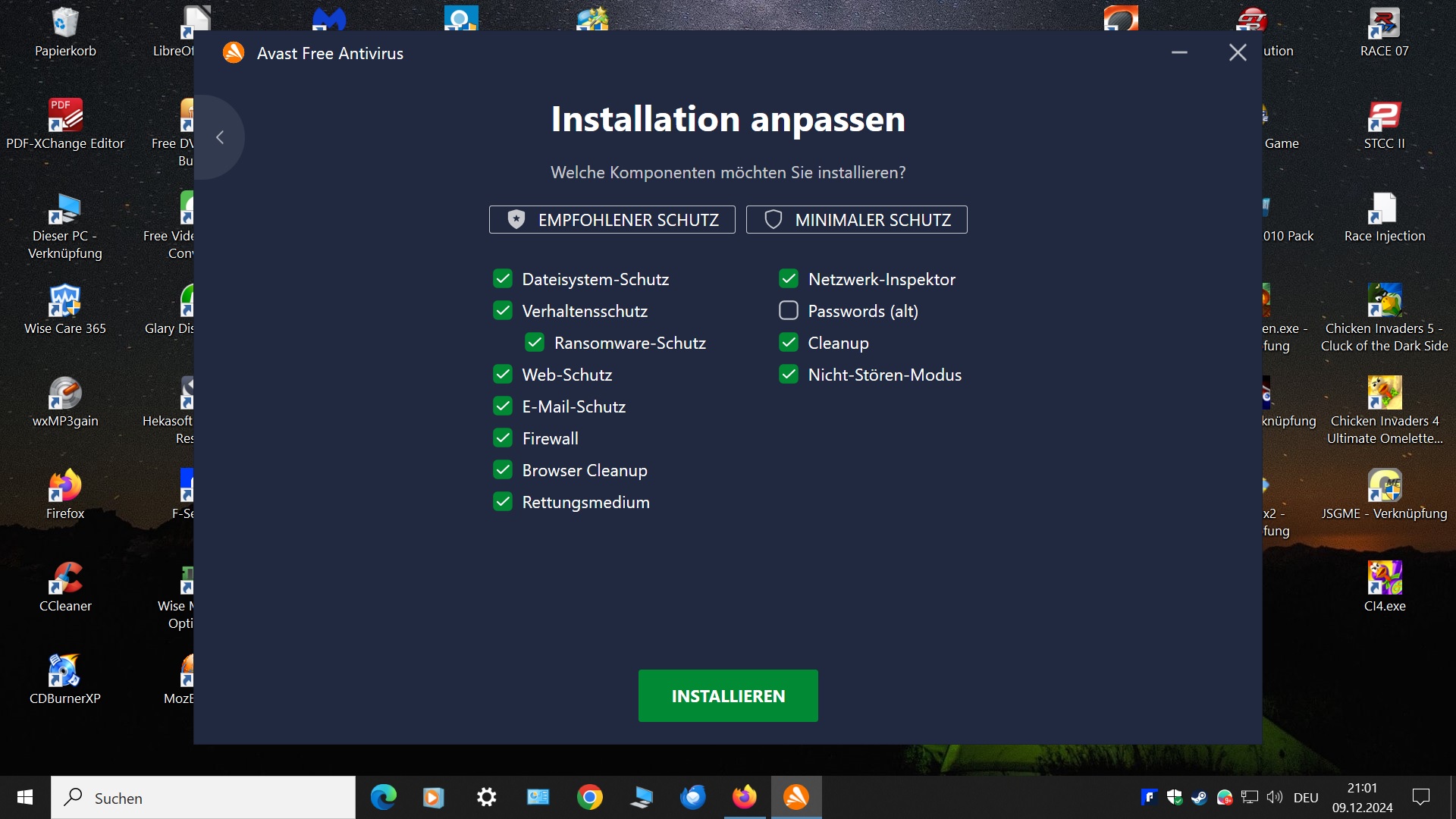Click the Suchen taskbar search field

(203, 798)
